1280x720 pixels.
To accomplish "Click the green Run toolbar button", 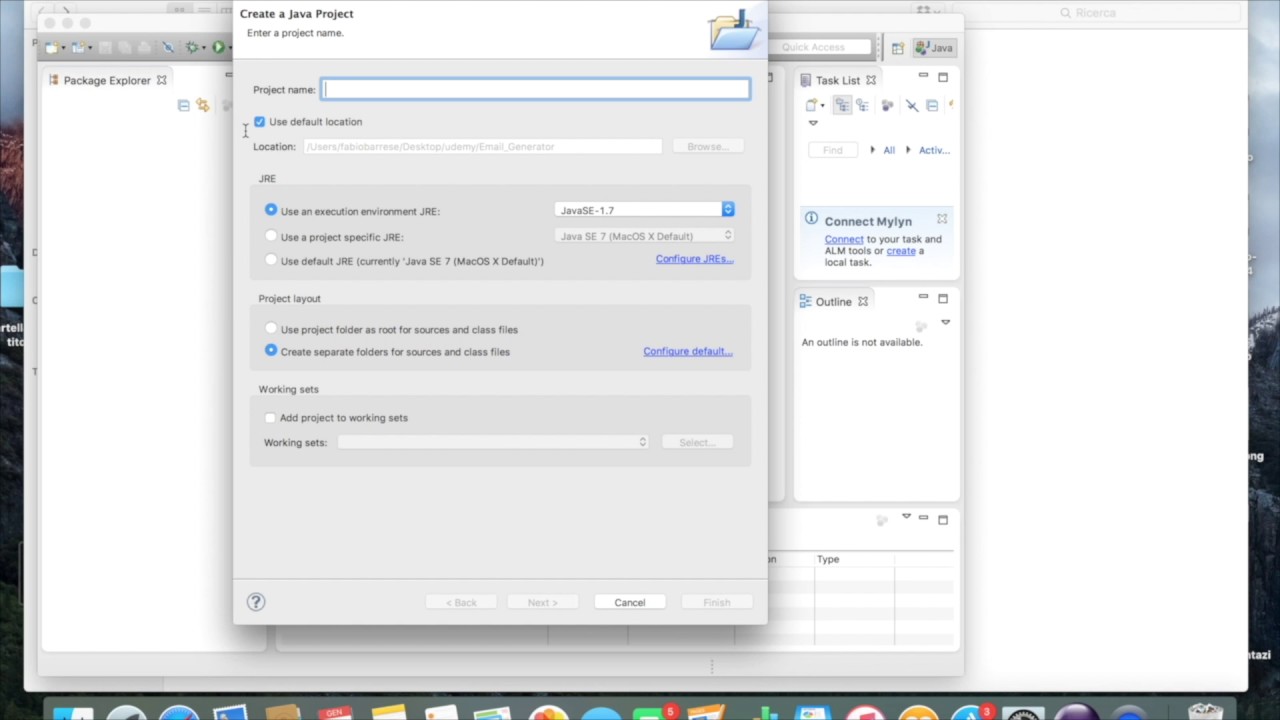I will coord(218,47).
